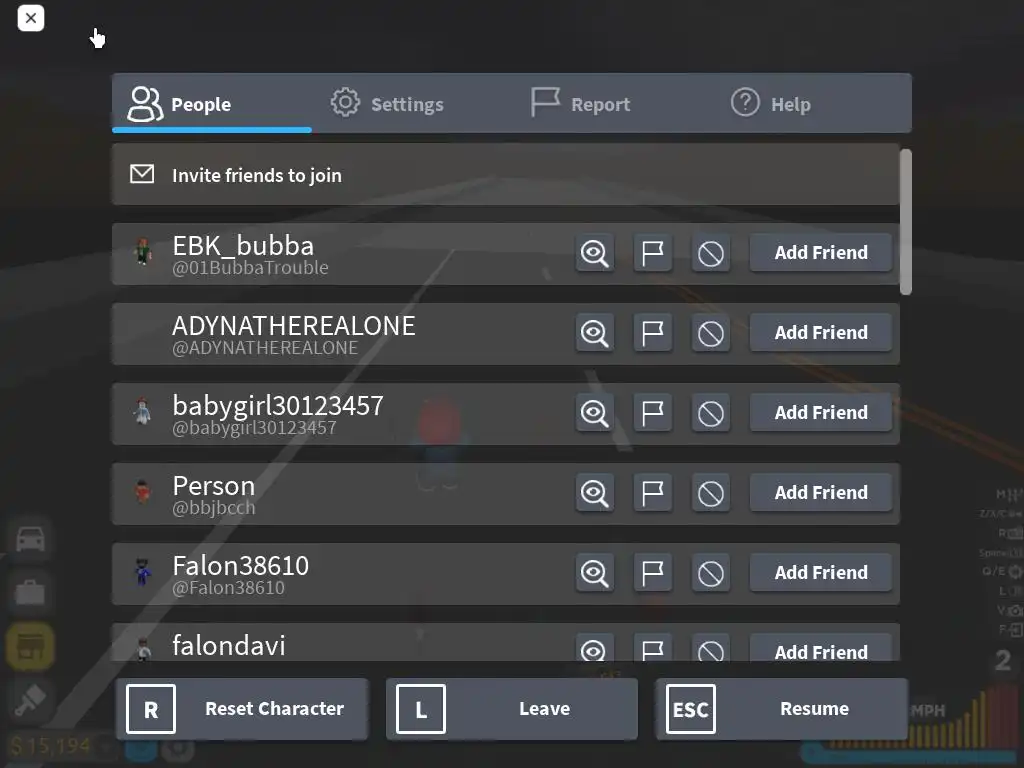Select Falon38610's avatar thumbnail
Viewport: 1024px width, 768px height.
(x=142, y=571)
